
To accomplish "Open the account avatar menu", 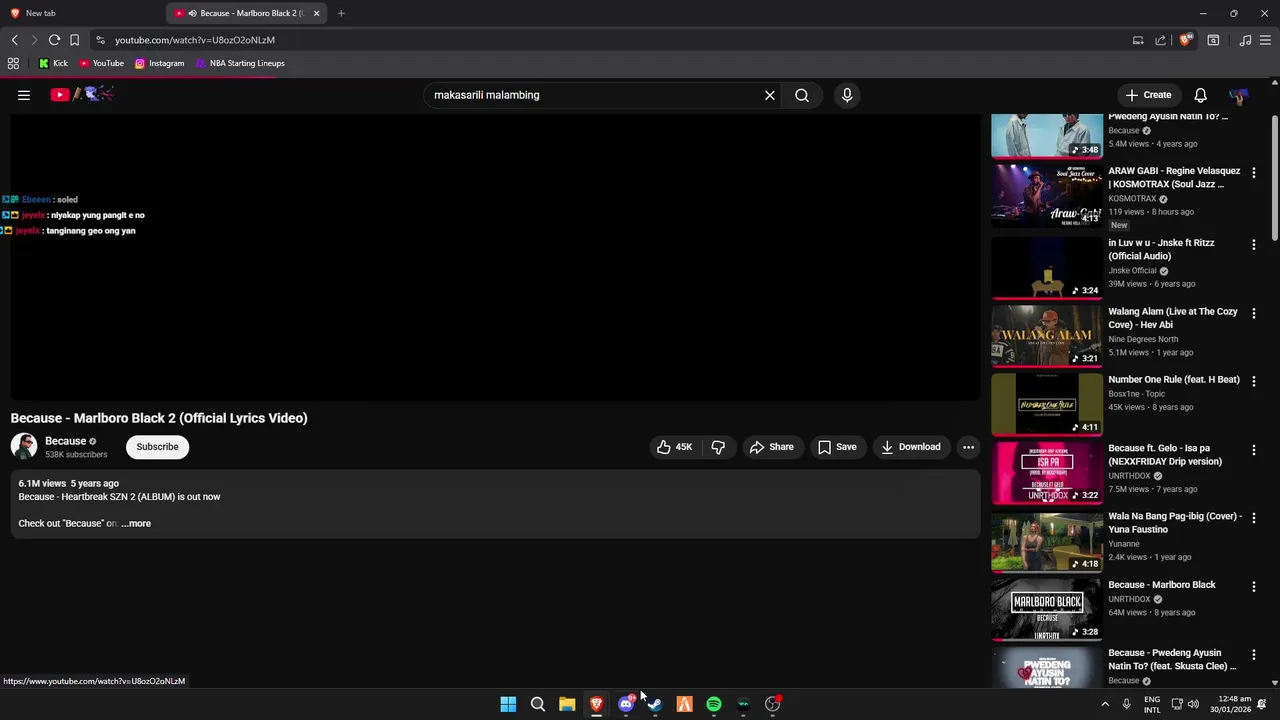I will click(x=1239, y=95).
